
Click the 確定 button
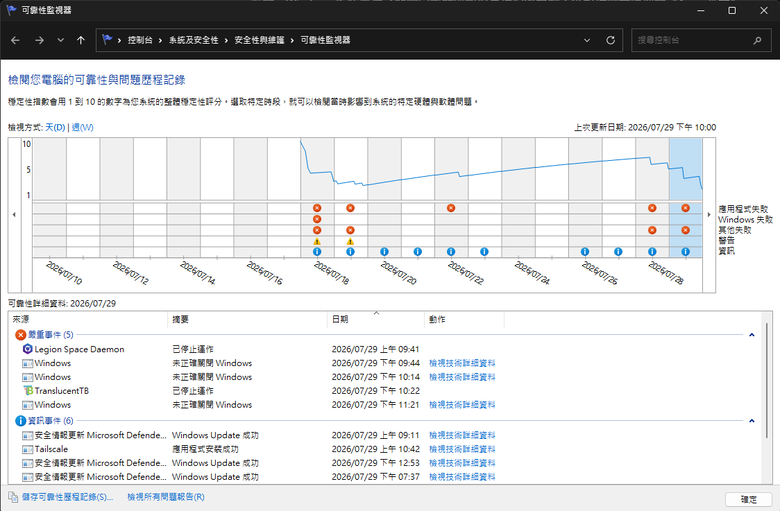pyautogui.click(x=749, y=500)
